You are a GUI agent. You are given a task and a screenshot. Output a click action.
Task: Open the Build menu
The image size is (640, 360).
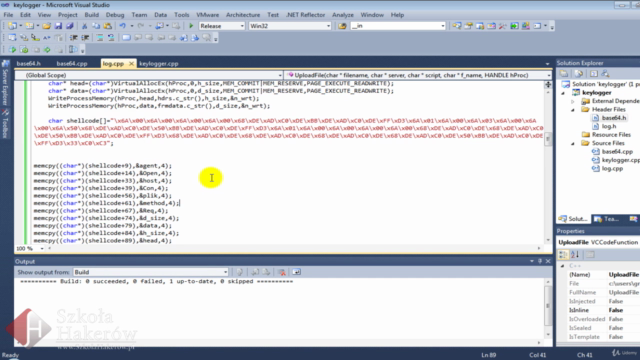(91, 15)
